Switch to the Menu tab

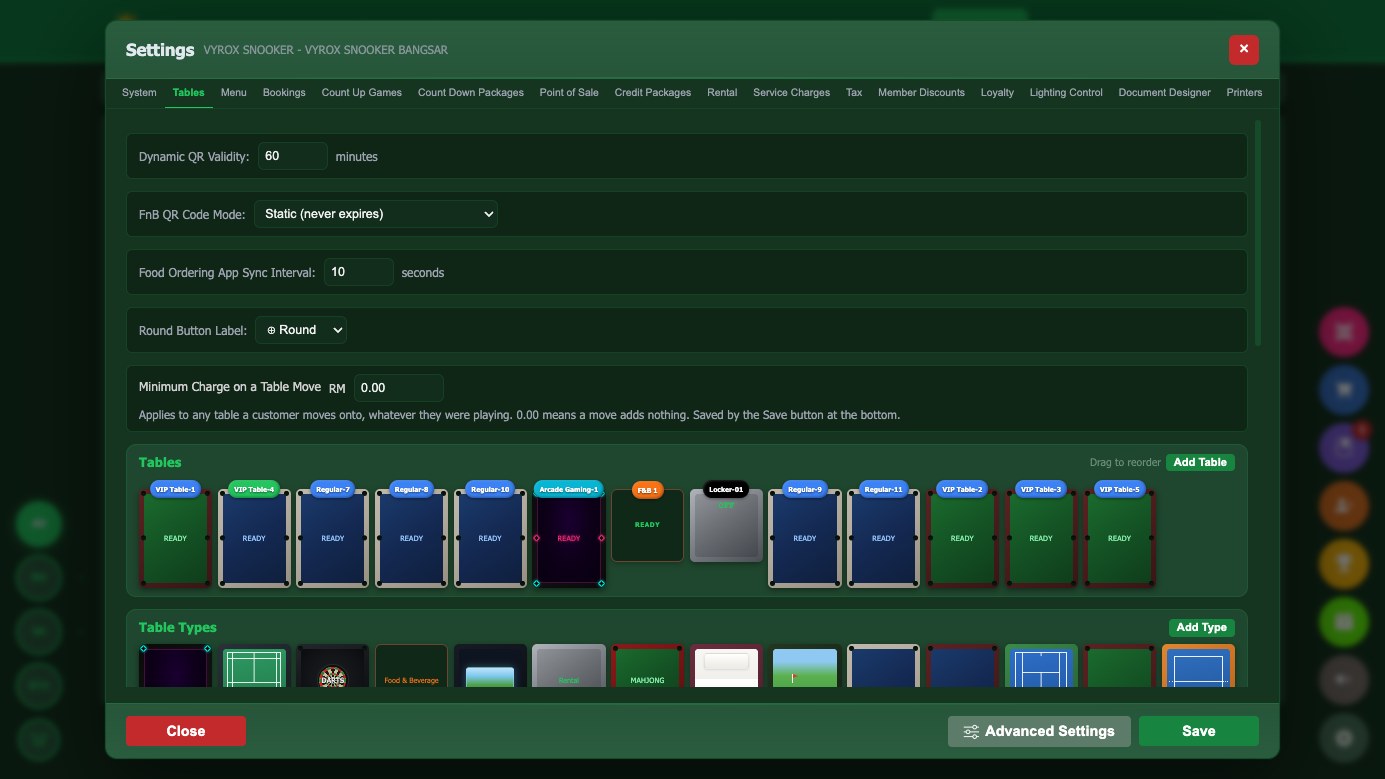point(233,93)
